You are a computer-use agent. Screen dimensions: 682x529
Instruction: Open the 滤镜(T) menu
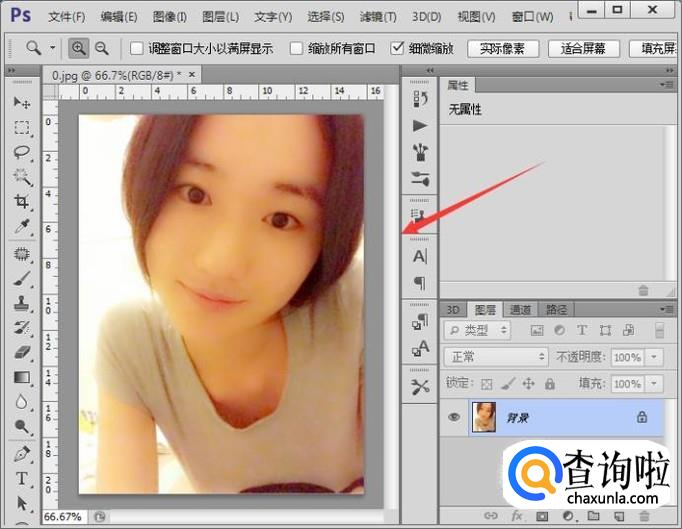pos(378,17)
